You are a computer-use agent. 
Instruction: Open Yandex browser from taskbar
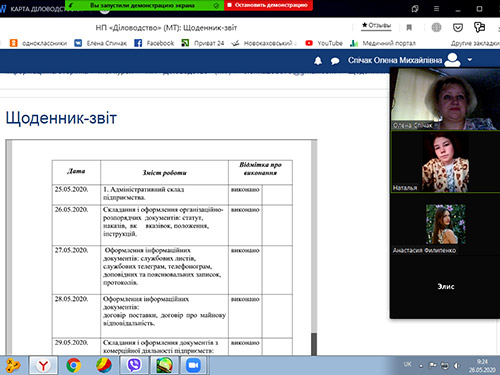[43, 365]
